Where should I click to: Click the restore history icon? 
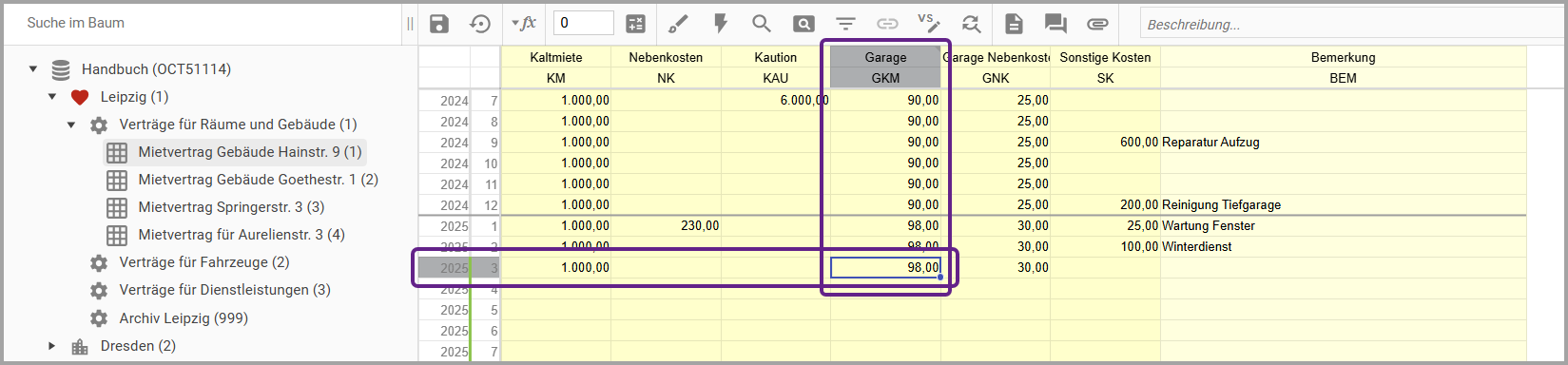480,24
